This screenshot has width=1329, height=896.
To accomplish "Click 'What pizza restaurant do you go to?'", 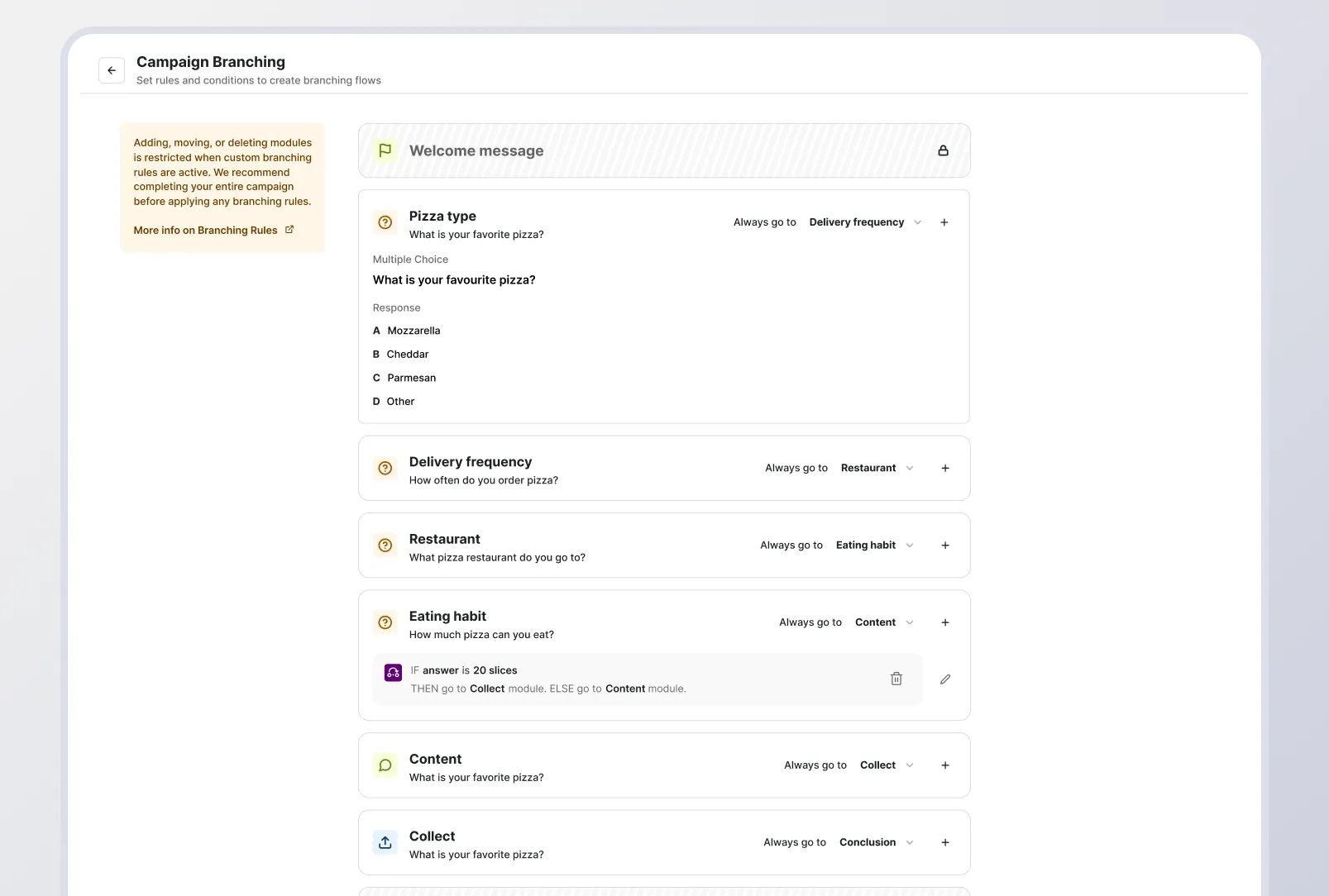I will click(x=497, y=557).
